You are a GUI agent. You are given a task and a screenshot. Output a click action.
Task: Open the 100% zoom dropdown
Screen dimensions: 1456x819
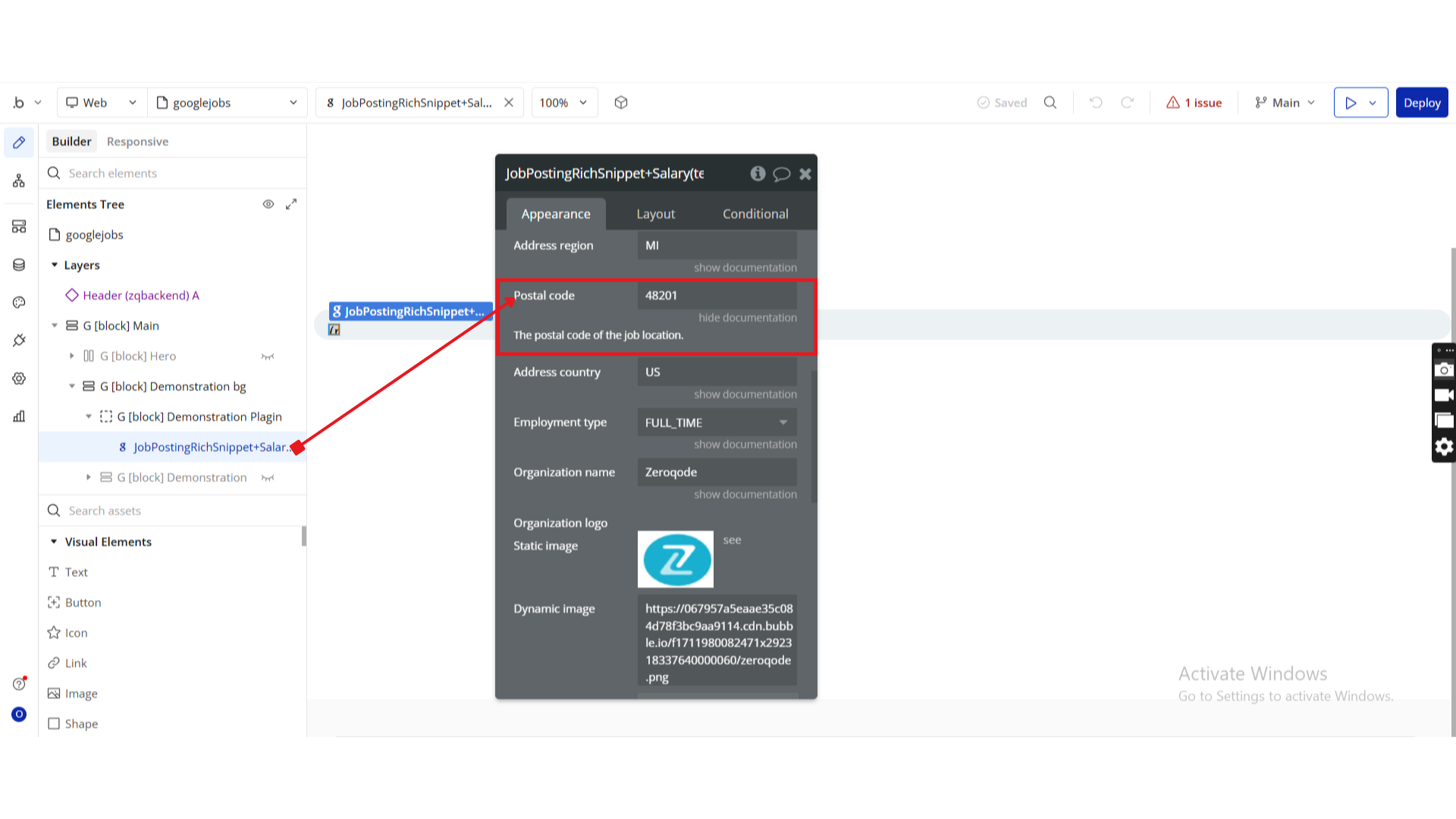[563, 102]
